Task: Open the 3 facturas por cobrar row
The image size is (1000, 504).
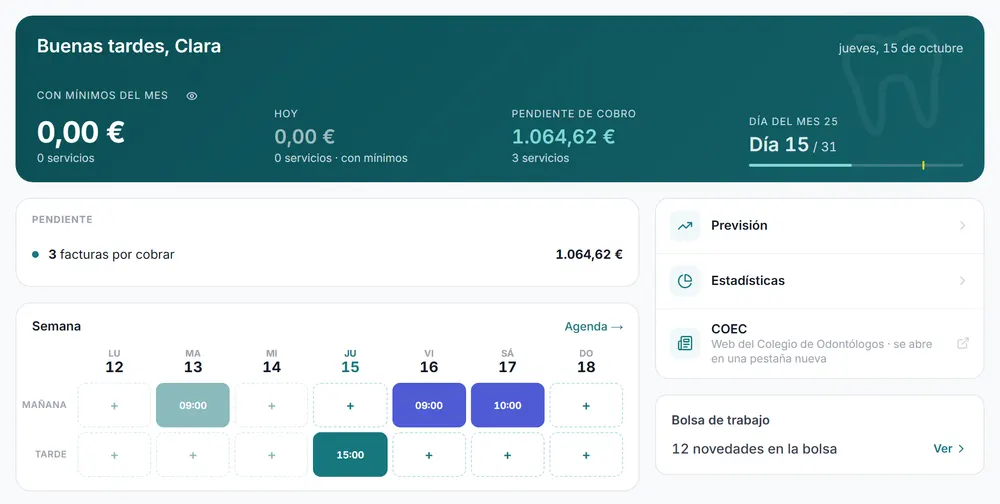Action: pyautogui.click(x=327, y=255)
